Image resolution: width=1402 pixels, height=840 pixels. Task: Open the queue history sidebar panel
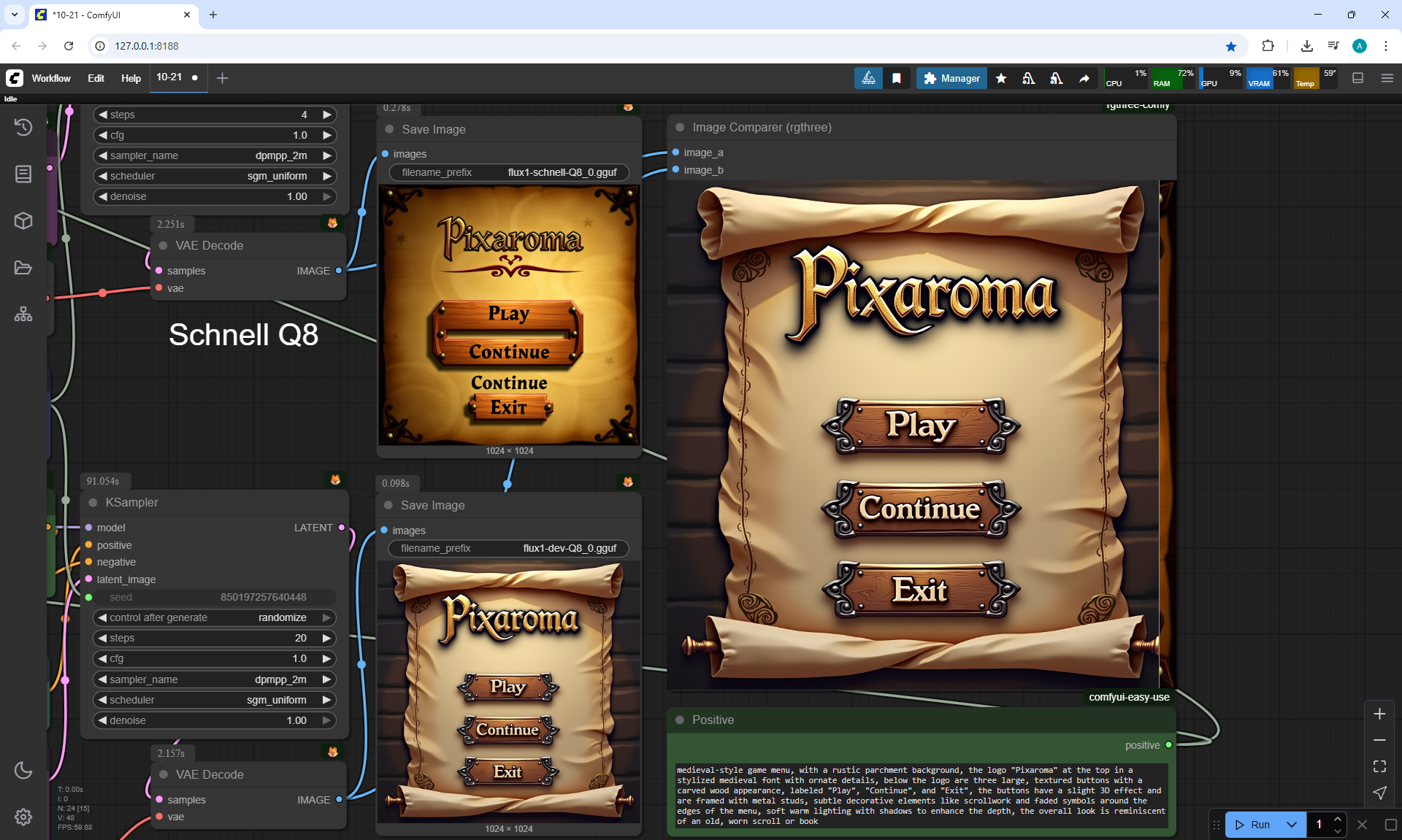(23, 127)
